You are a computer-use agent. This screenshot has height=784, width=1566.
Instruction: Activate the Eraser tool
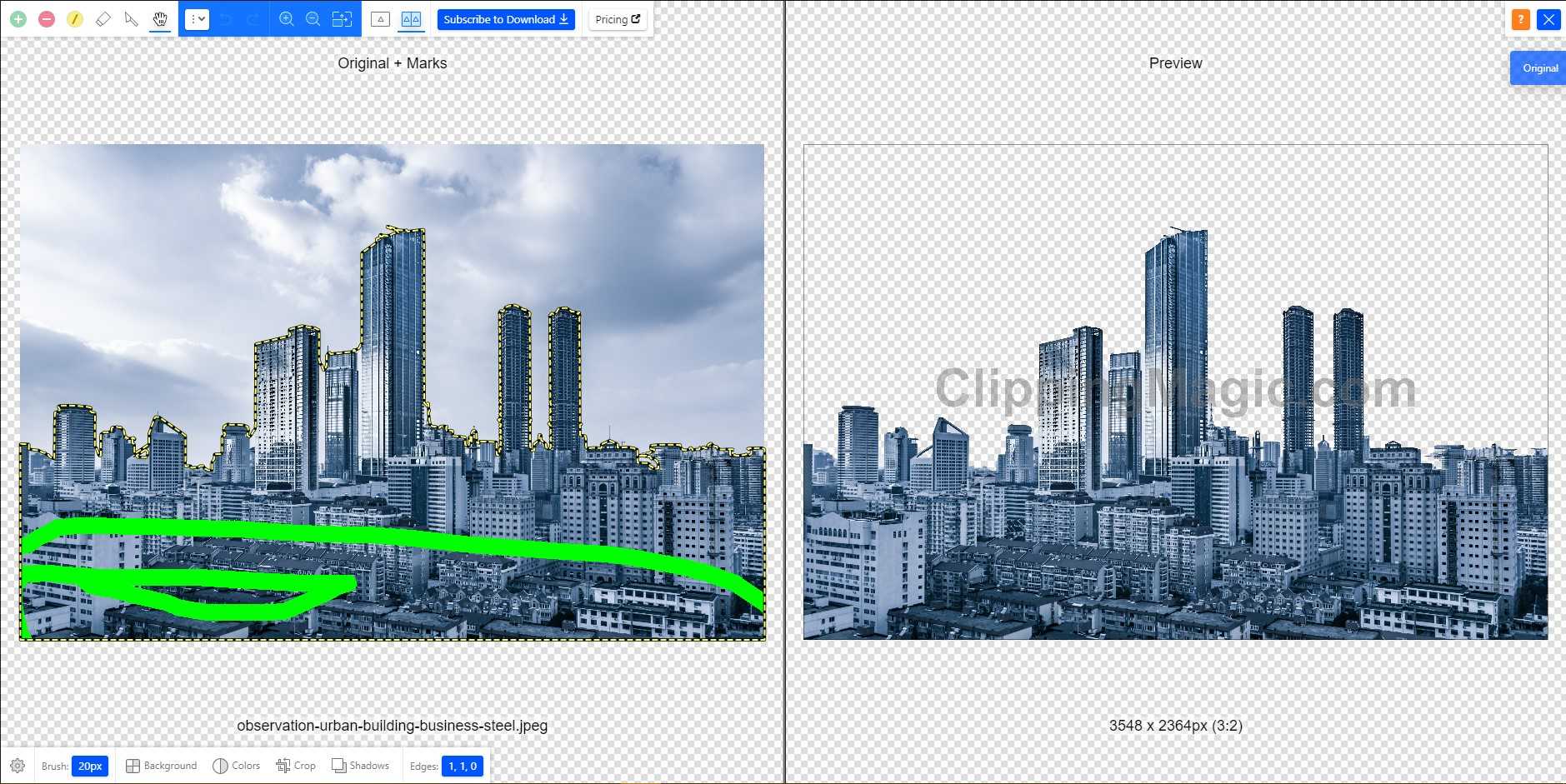(x=103, y=19)
